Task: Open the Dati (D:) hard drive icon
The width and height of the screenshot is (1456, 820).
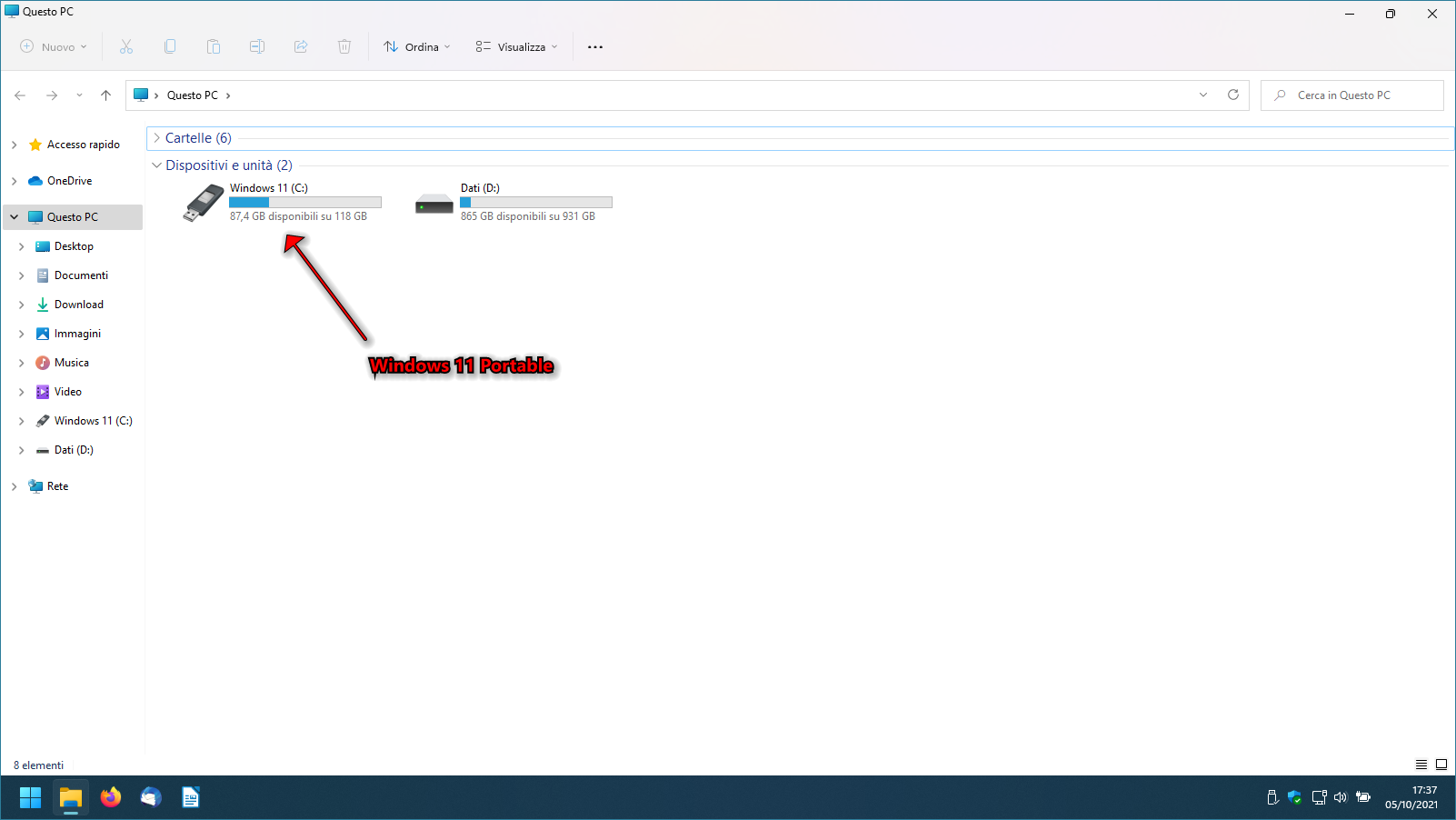Action: [x=434, y=204]
